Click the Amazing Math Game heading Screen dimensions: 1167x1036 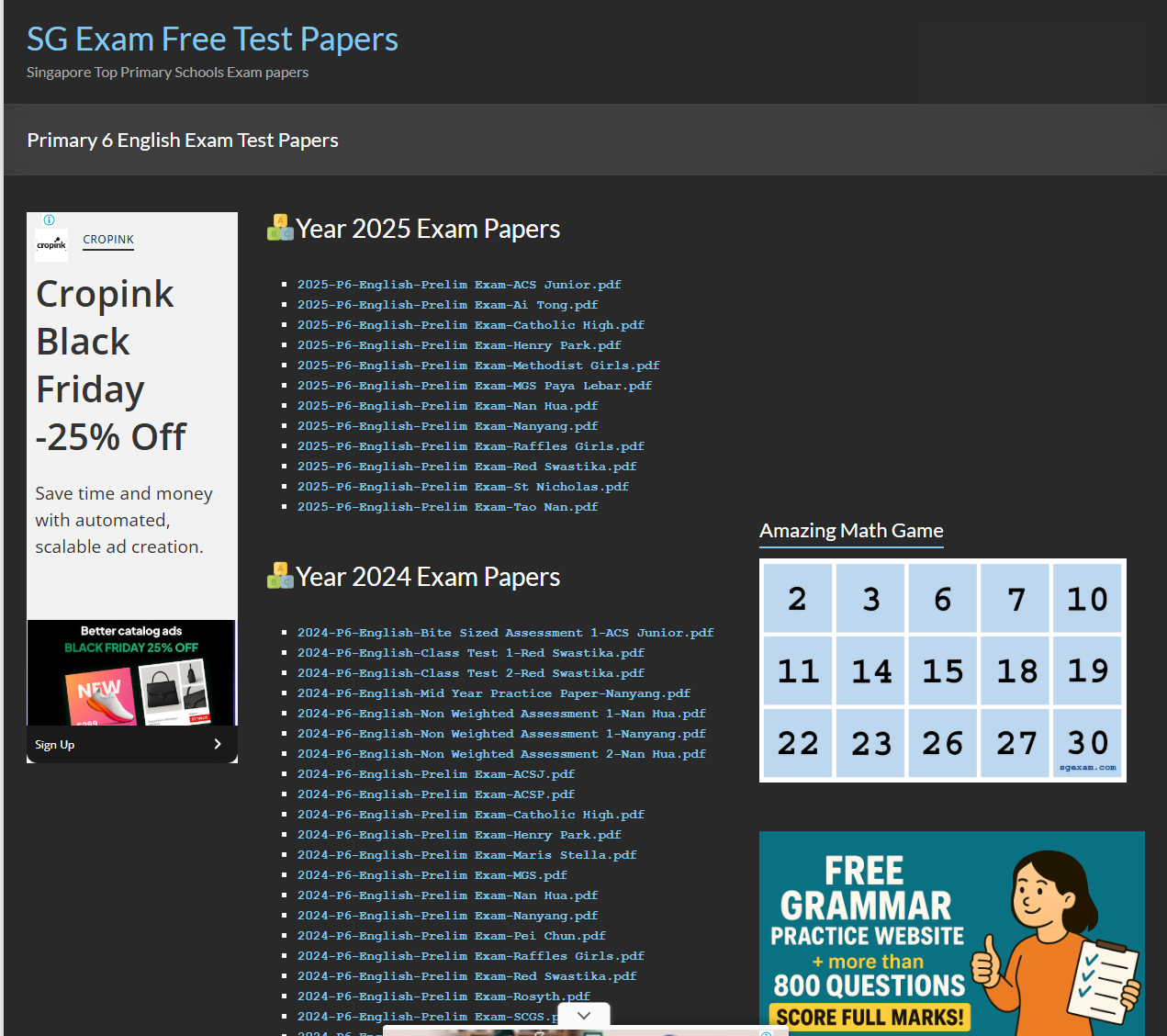pyautogui.click(x=851, y=531)
